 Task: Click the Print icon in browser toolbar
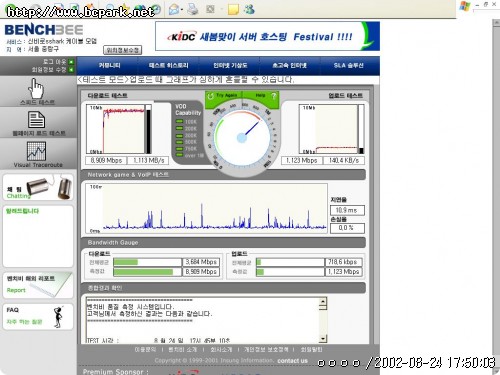coord(193,9)
